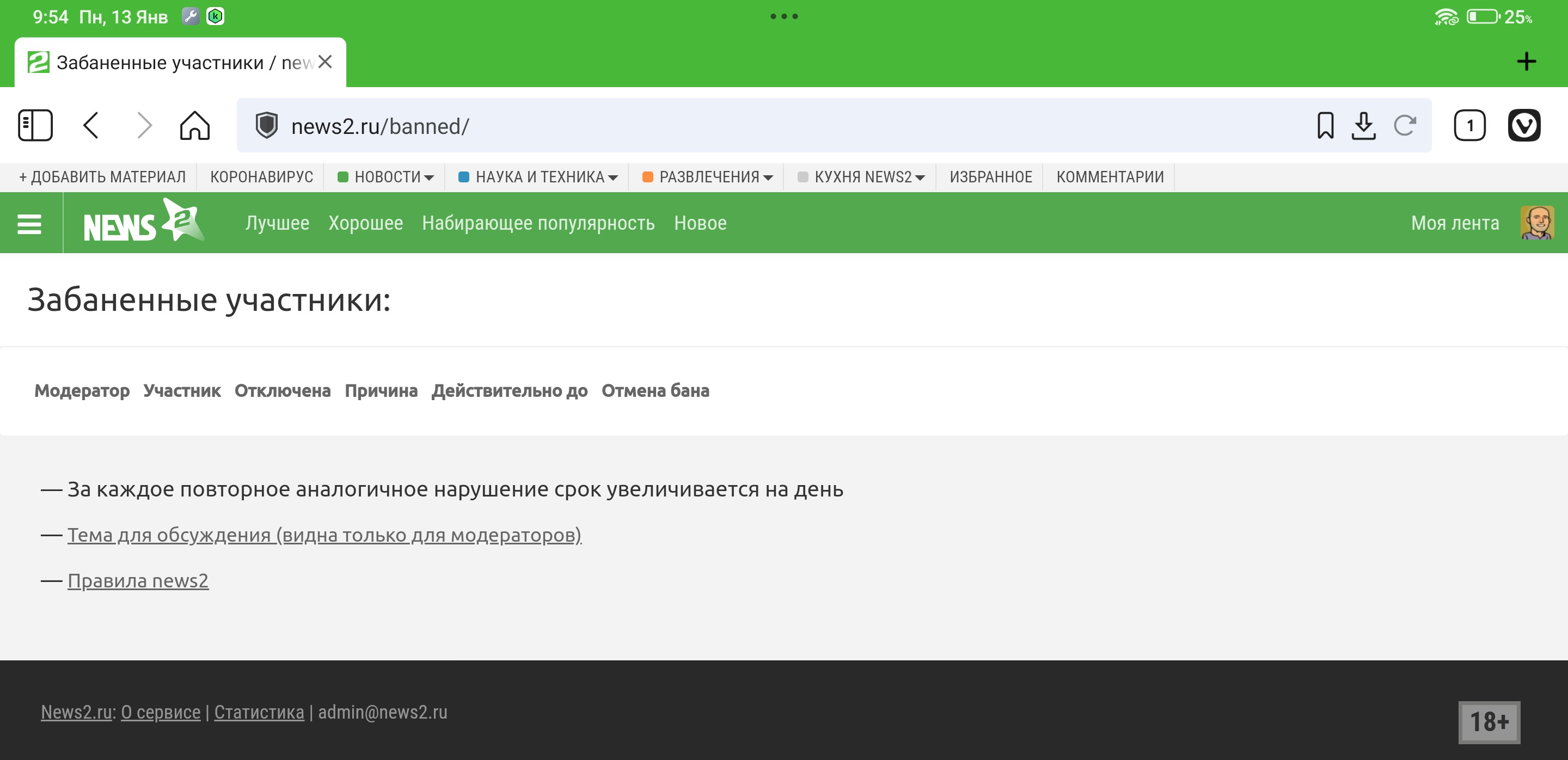The width and height of the screenshot is (1568, 760).
Task: Click the Отмена бана column header
Action: (x=656, y=391)
